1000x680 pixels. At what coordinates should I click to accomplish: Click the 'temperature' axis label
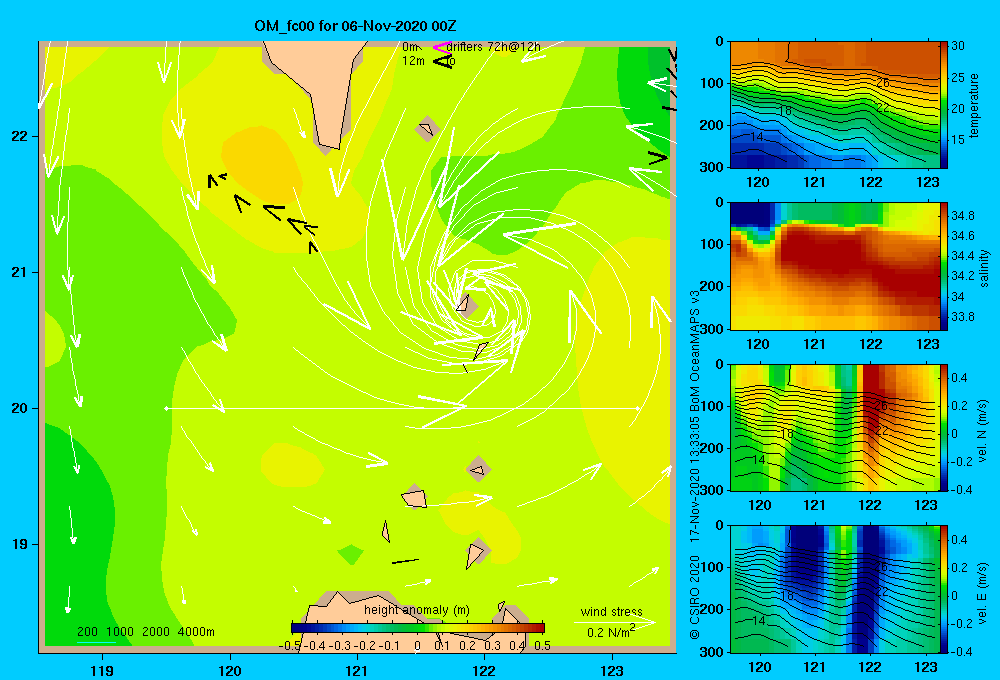974,105
